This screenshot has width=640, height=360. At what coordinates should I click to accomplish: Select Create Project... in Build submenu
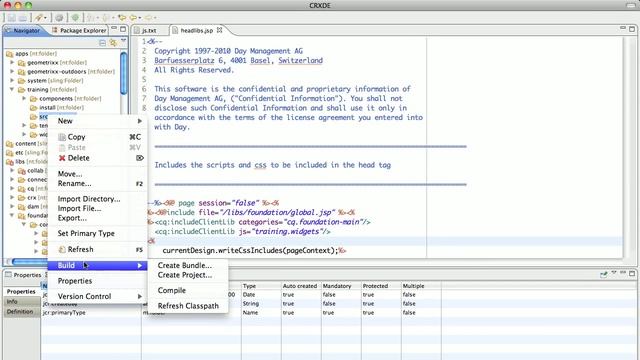pos(188,275)
